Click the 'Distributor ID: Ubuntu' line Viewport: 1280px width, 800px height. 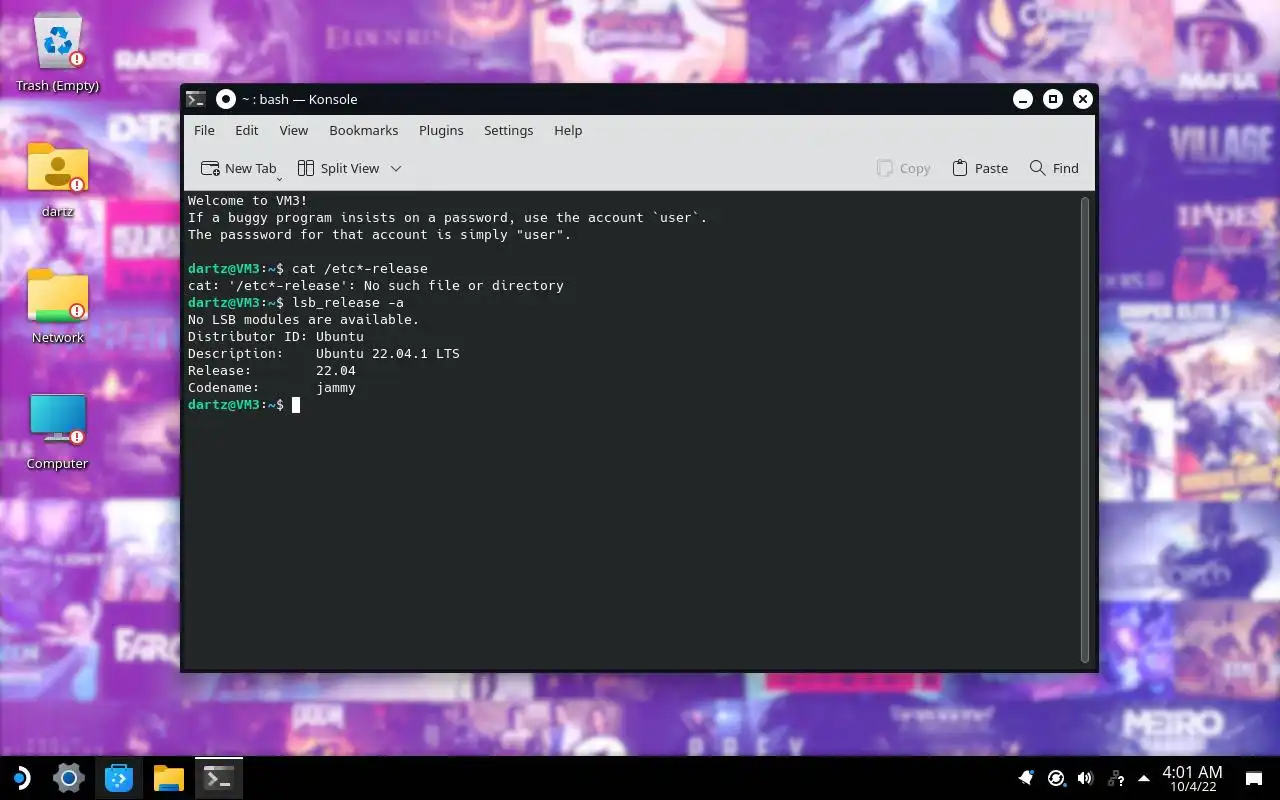(x=276, y=336)
